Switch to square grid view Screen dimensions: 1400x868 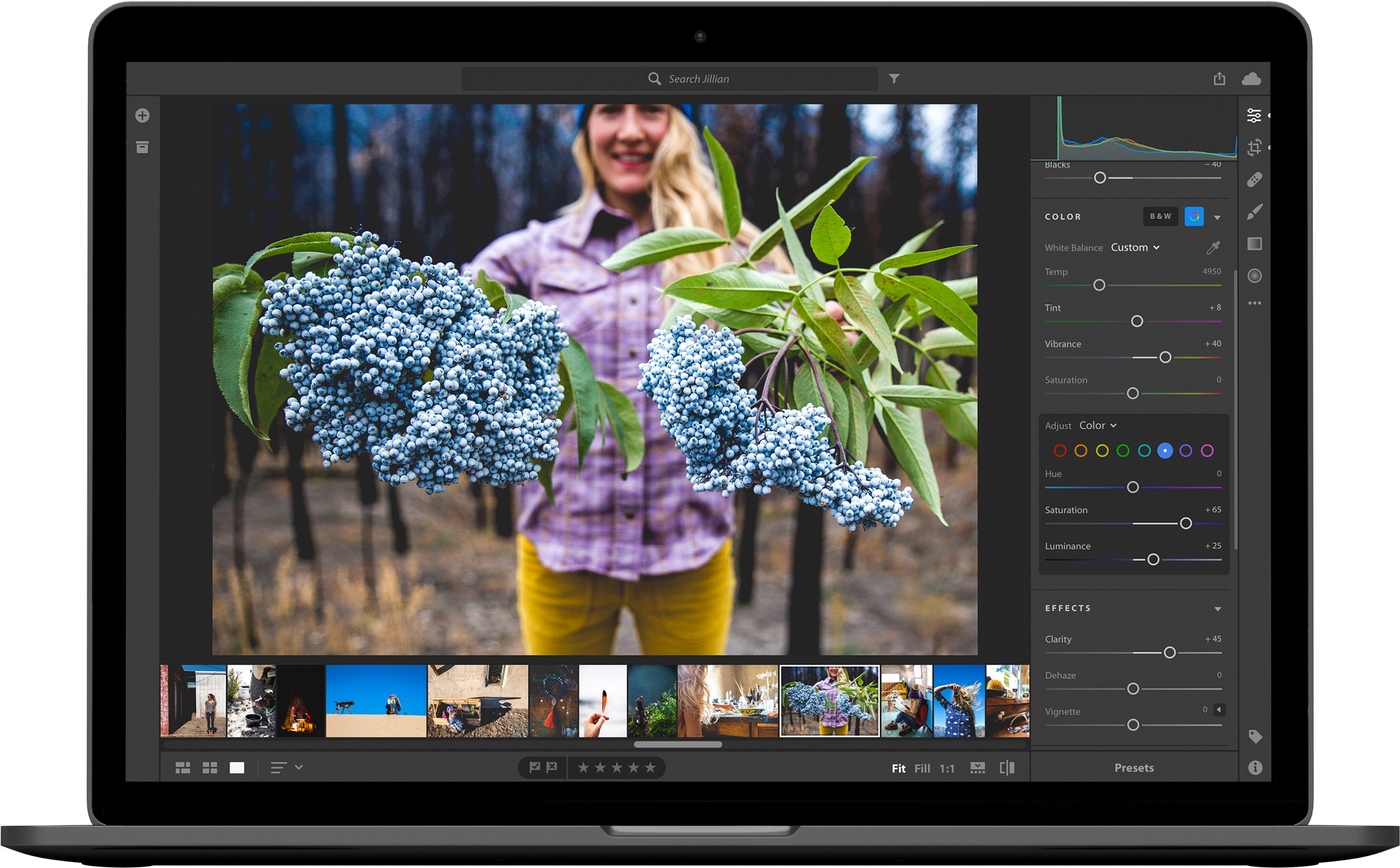(x=210, y=768)
